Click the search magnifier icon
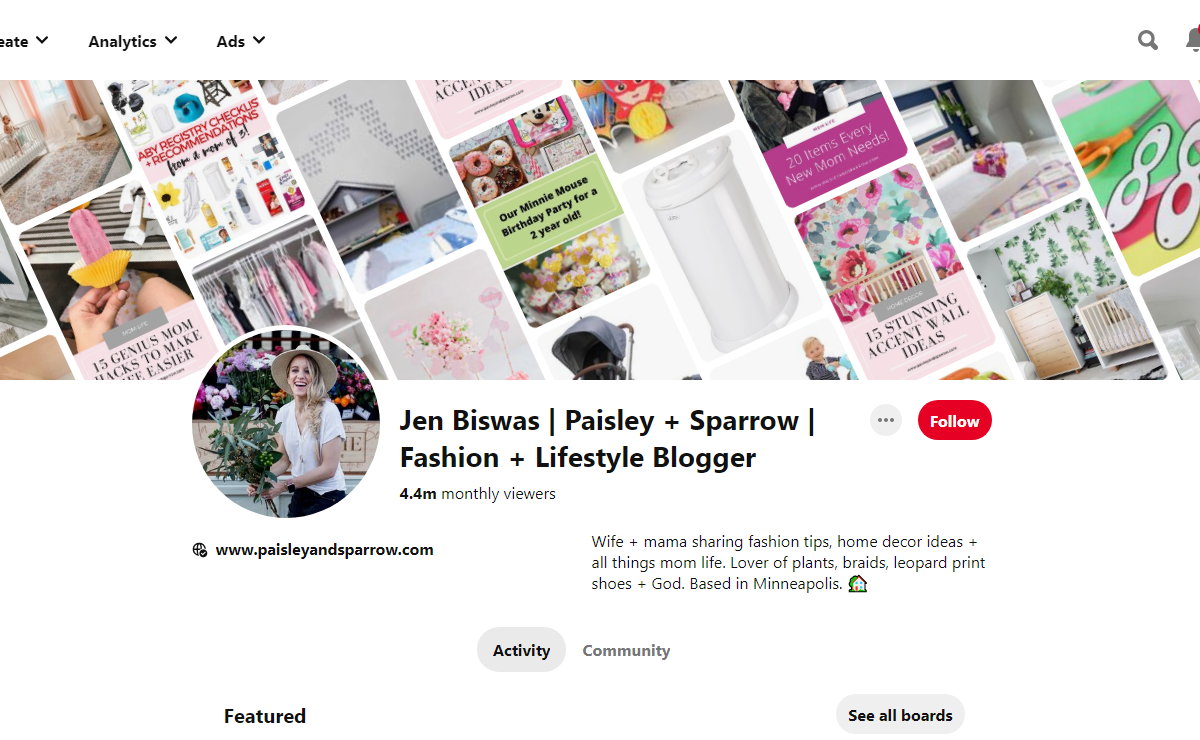1200x740 pixels. [x=1148, y=40]
